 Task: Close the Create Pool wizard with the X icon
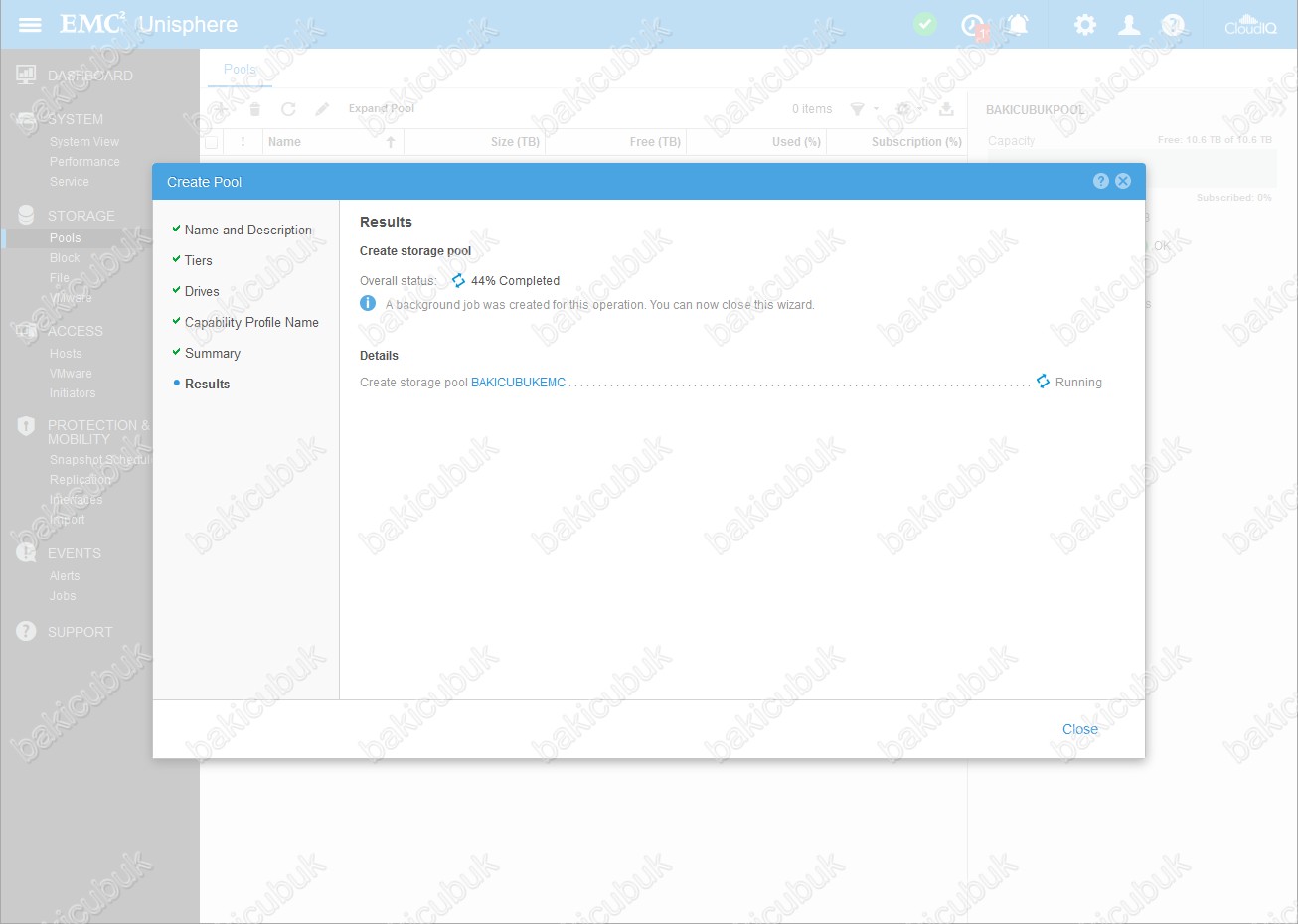(x=1123, y=181)
